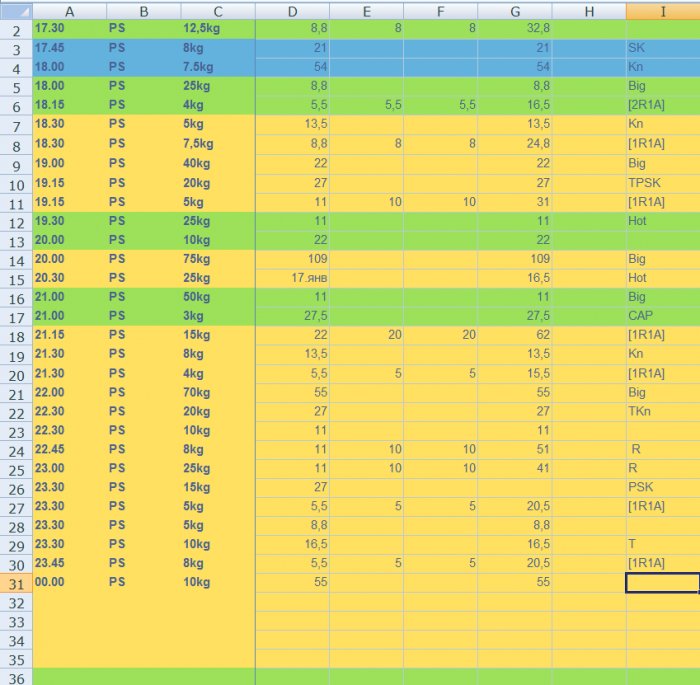Select the 75kg cell in column C

point(218,259)
